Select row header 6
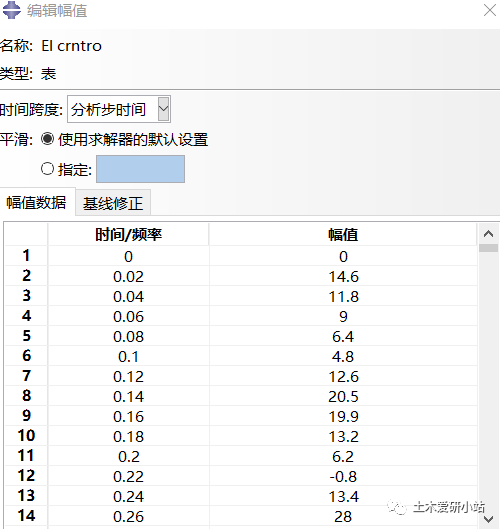This screenshot has width=500, height=529. pos(26,356)
